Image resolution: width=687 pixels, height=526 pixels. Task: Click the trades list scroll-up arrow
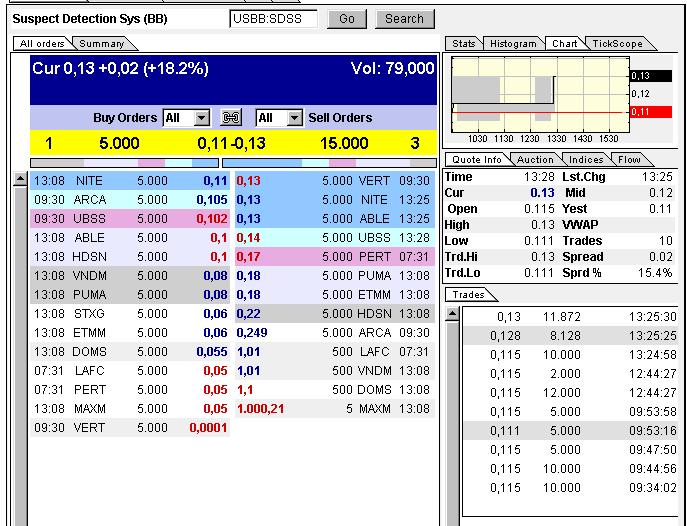452,315
